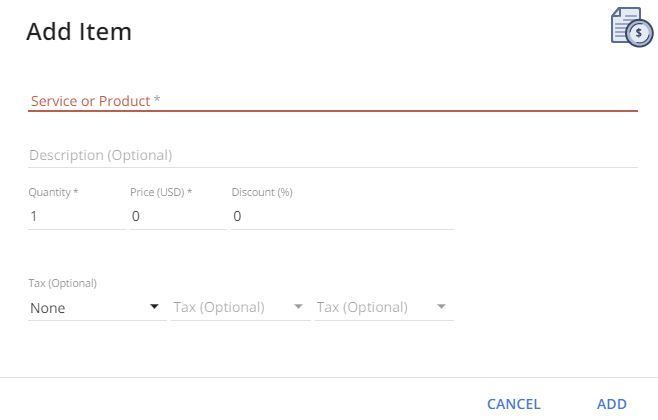Click the small Tax (Optional) label above None
Screen dimensions: 658x420
pyautogui.click(x=63, y=283)
